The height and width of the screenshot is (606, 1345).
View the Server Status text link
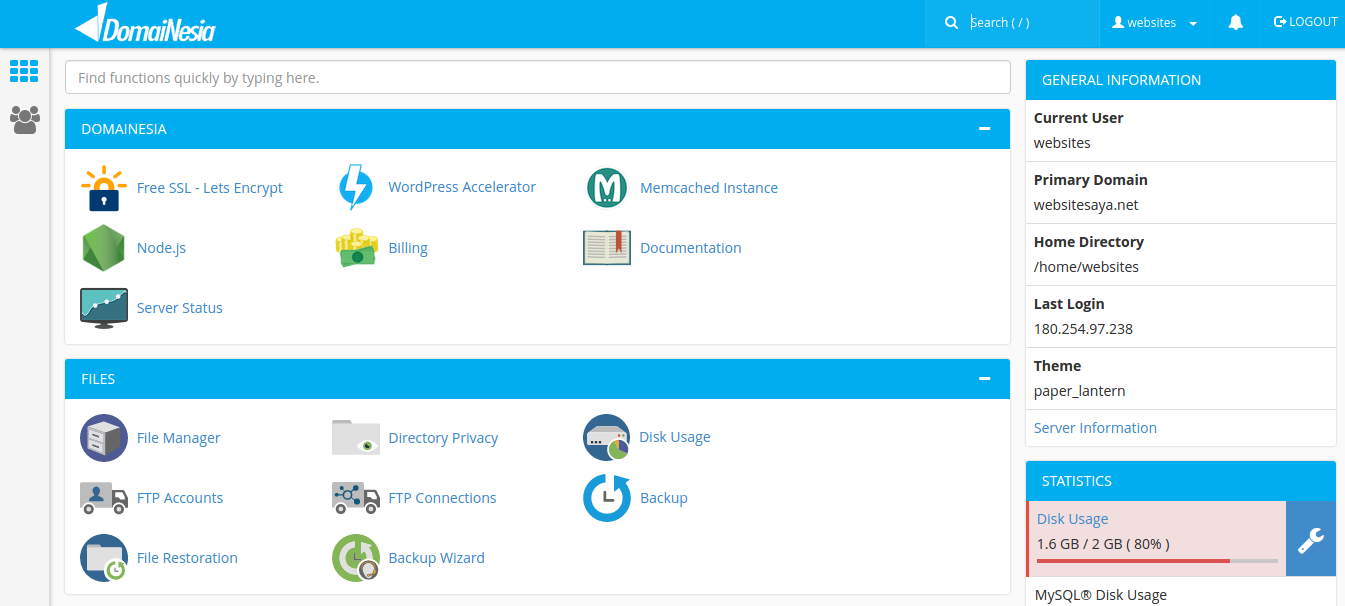coord(180,308)
